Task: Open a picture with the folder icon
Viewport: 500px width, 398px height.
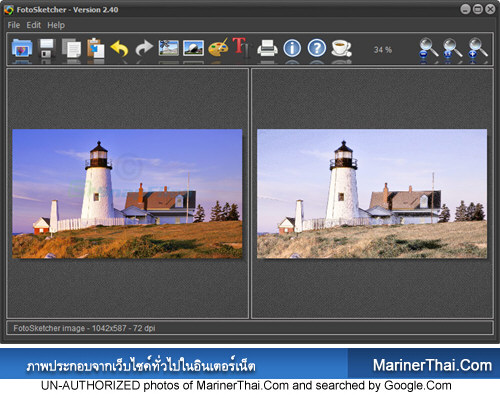Action: (22, 48)
